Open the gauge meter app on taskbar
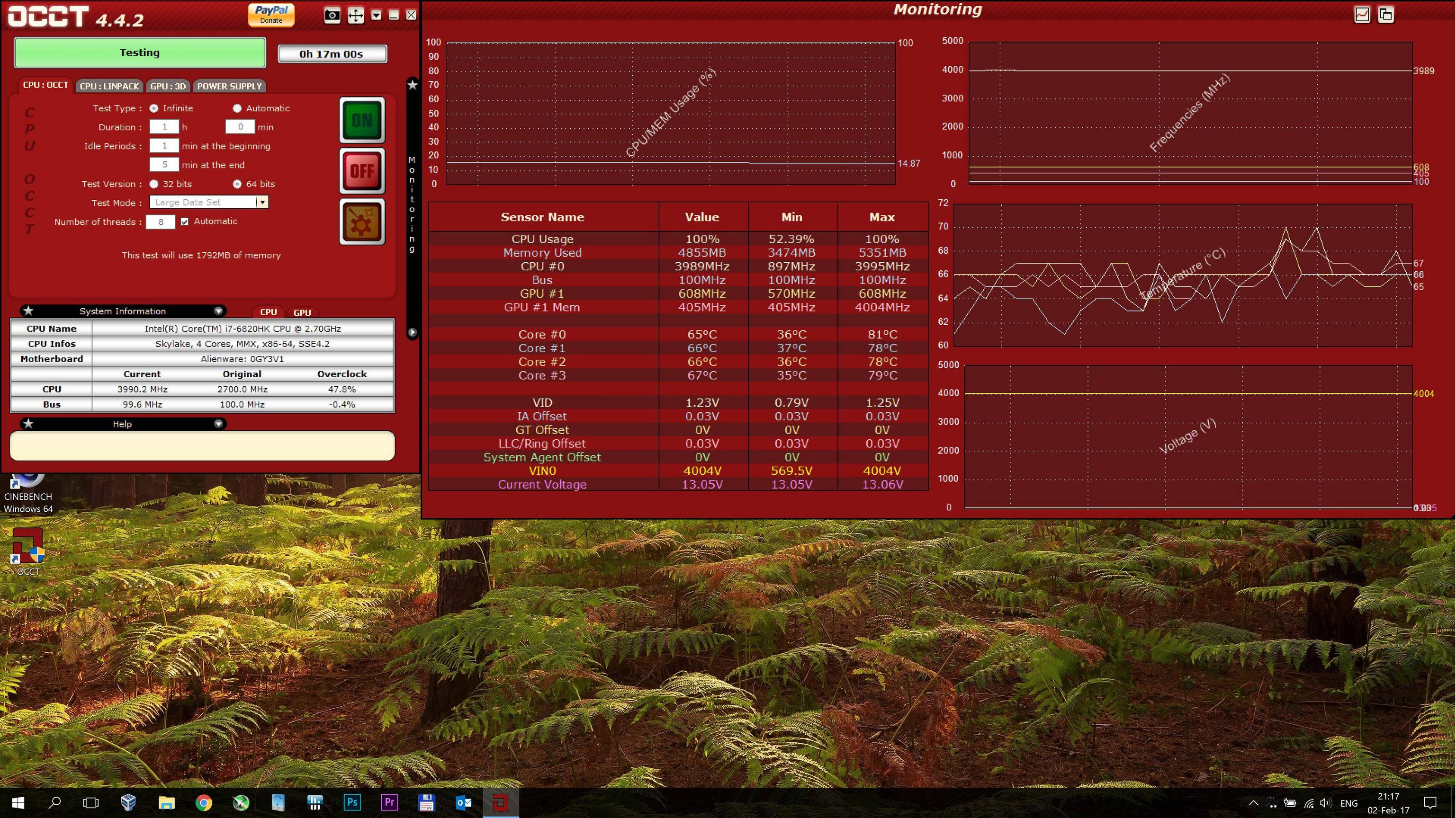 (278, 802)
